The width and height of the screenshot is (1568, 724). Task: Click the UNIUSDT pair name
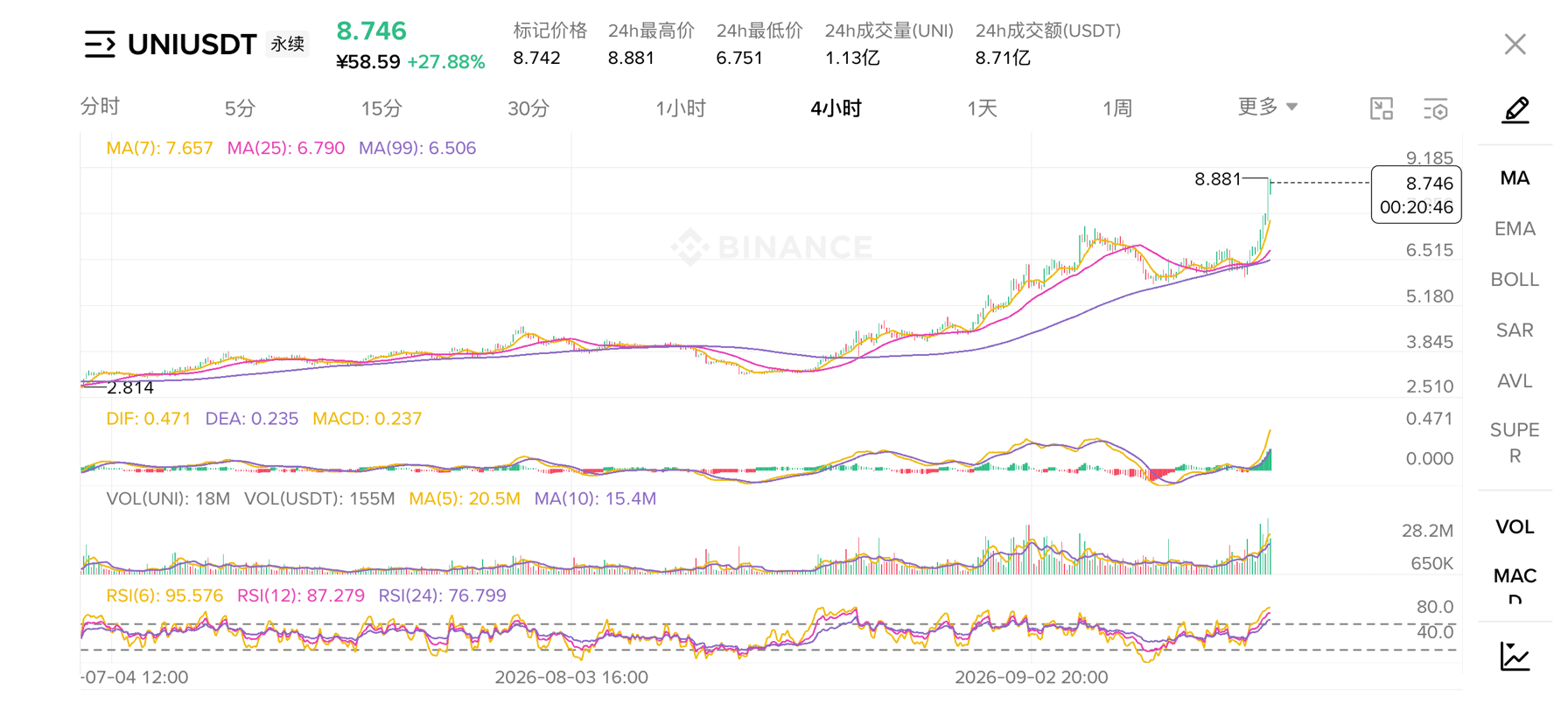(x=192, y=45)
